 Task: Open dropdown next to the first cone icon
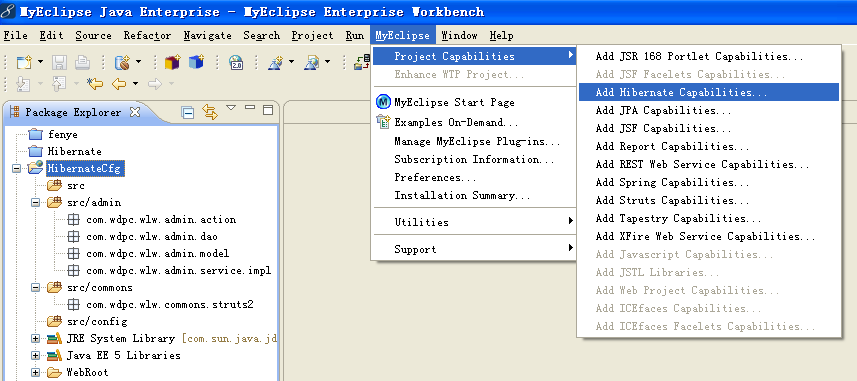point(291,62)
